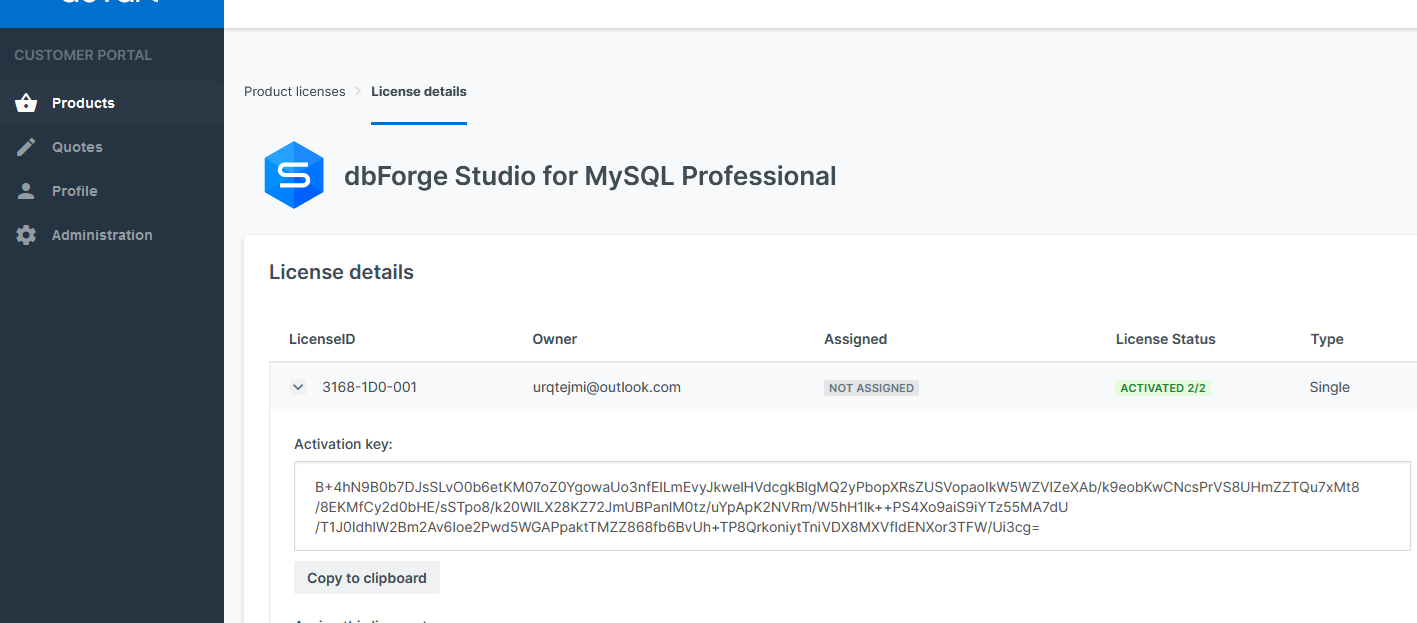The width and height of the screenshot is (1417, 623).
Task: Click the NOT ASSIGNED badge
Action: click(x=871, y=388)
